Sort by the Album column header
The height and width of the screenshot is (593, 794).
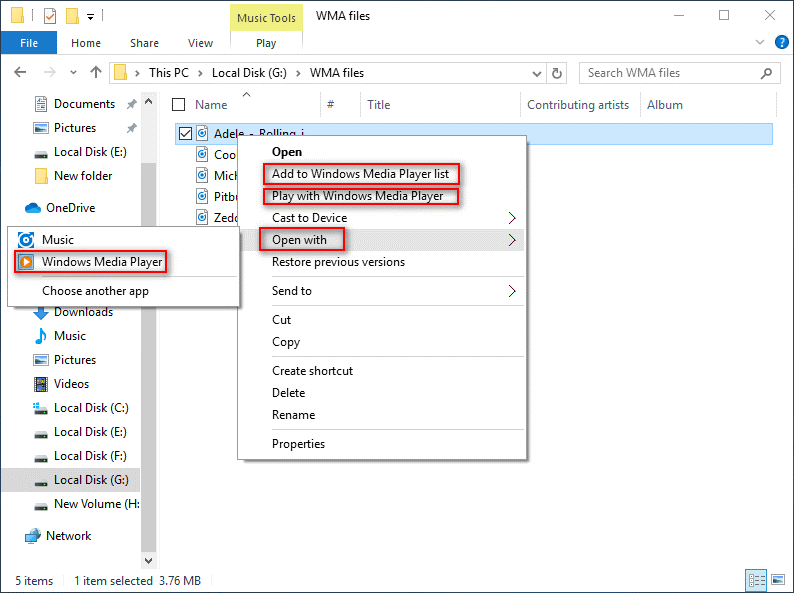[x=664, y=105]
